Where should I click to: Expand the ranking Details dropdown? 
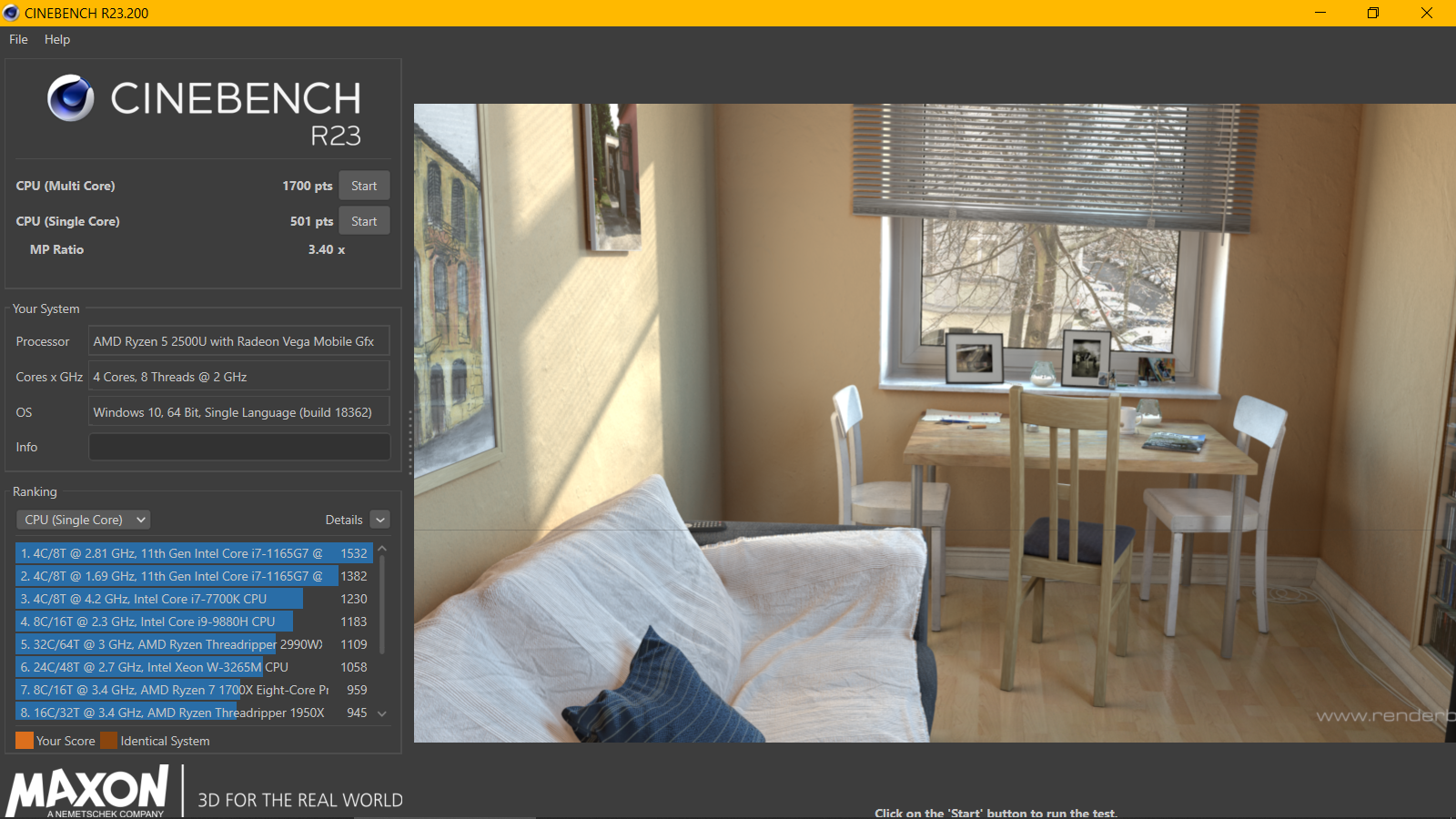pyautogui.click(x=380, y=520)
